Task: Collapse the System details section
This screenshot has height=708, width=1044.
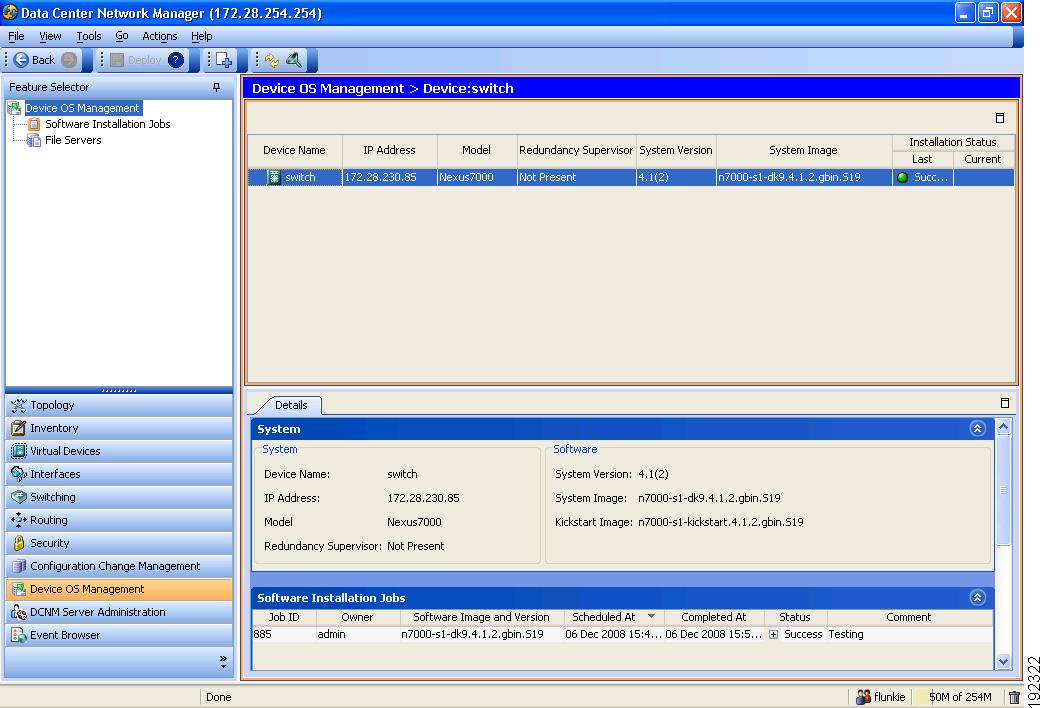Action: click(x=978, y=428)
